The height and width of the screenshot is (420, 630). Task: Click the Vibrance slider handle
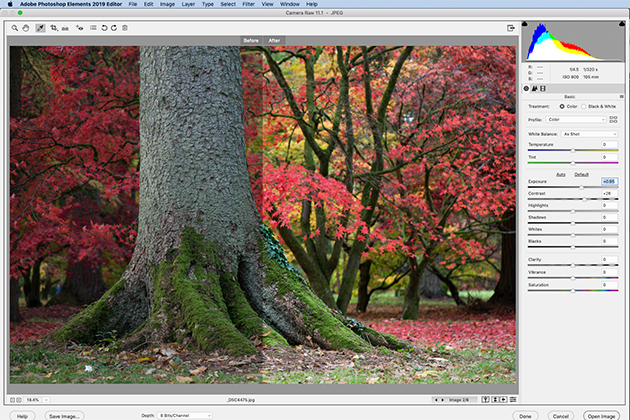573,278
